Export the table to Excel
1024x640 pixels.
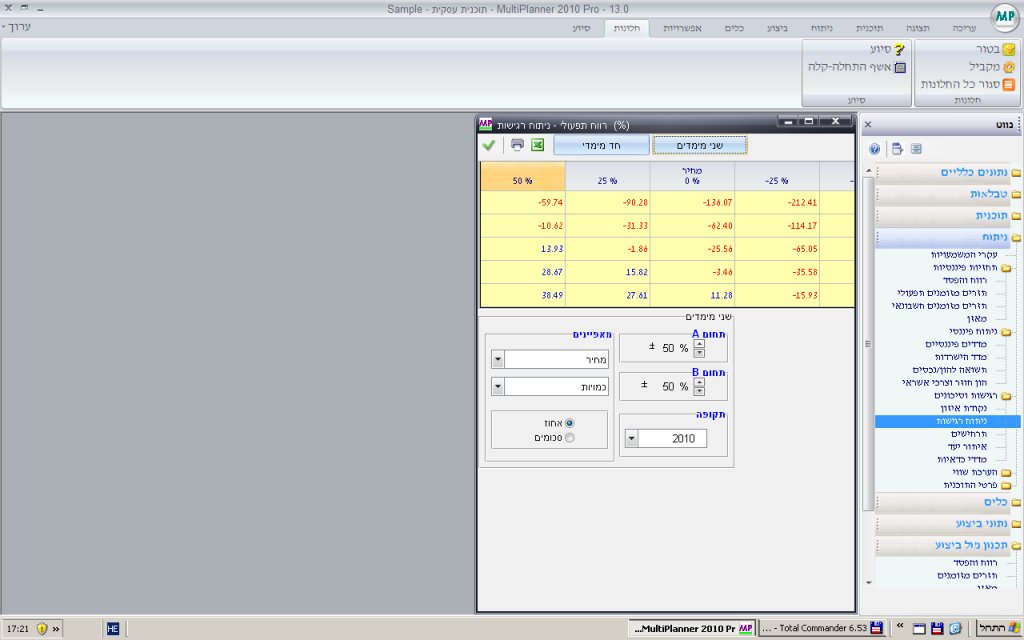click(537, 145)
